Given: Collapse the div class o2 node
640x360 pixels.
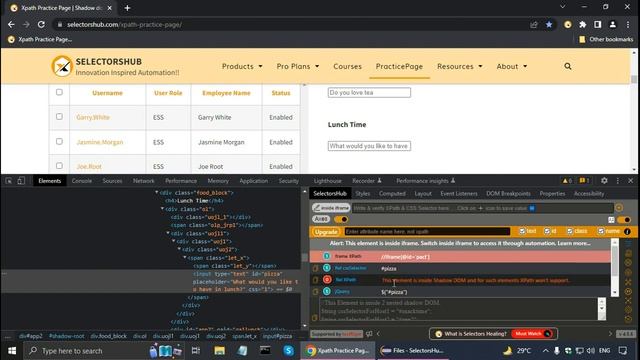Looking at the screenshot, I should (162, 209).
